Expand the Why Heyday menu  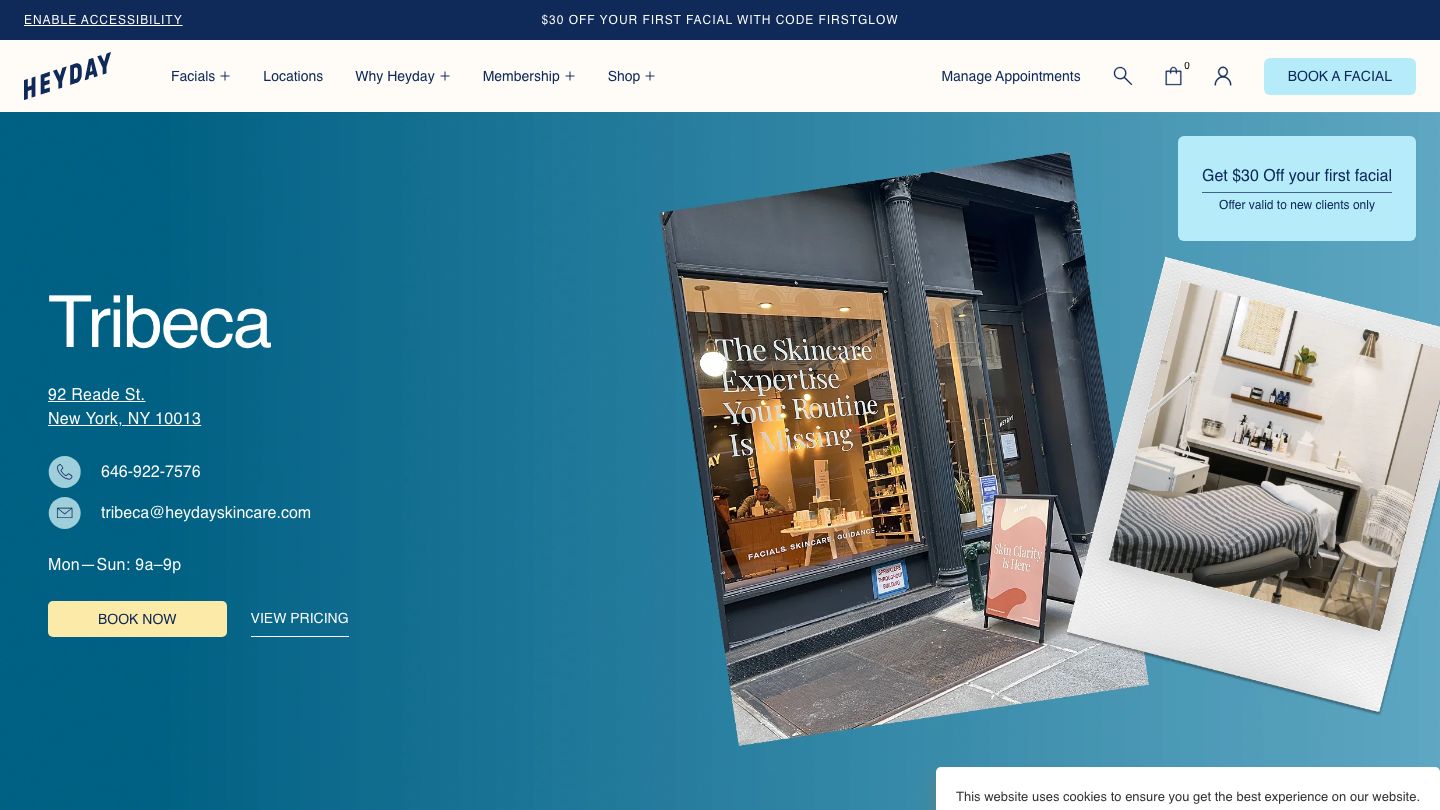[x=402, y=76]
